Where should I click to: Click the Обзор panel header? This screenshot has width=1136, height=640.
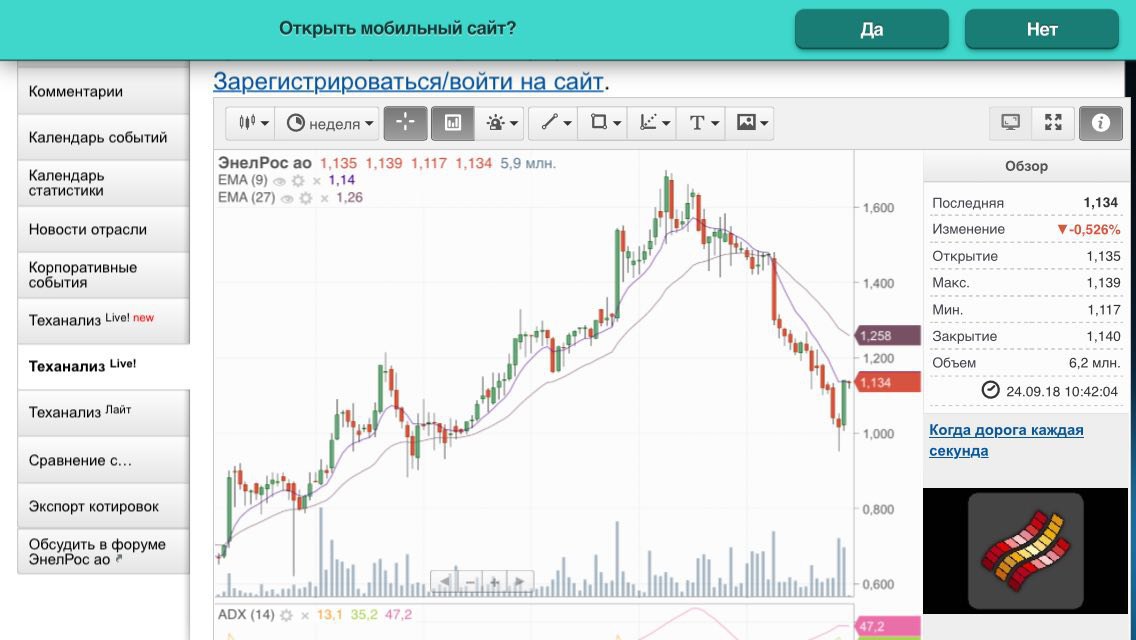click(x=1026, y=166)
